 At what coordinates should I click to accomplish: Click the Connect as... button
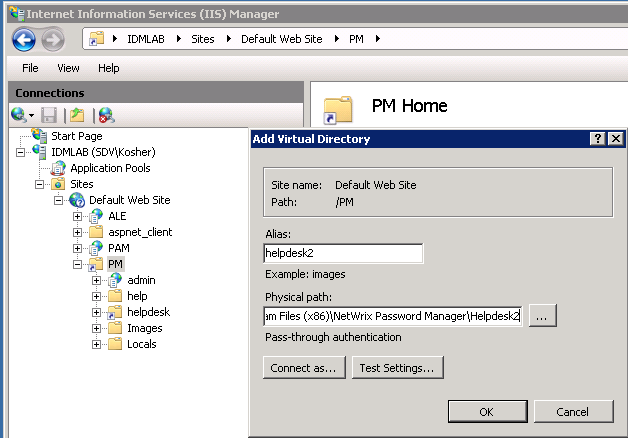click(304, 368)
